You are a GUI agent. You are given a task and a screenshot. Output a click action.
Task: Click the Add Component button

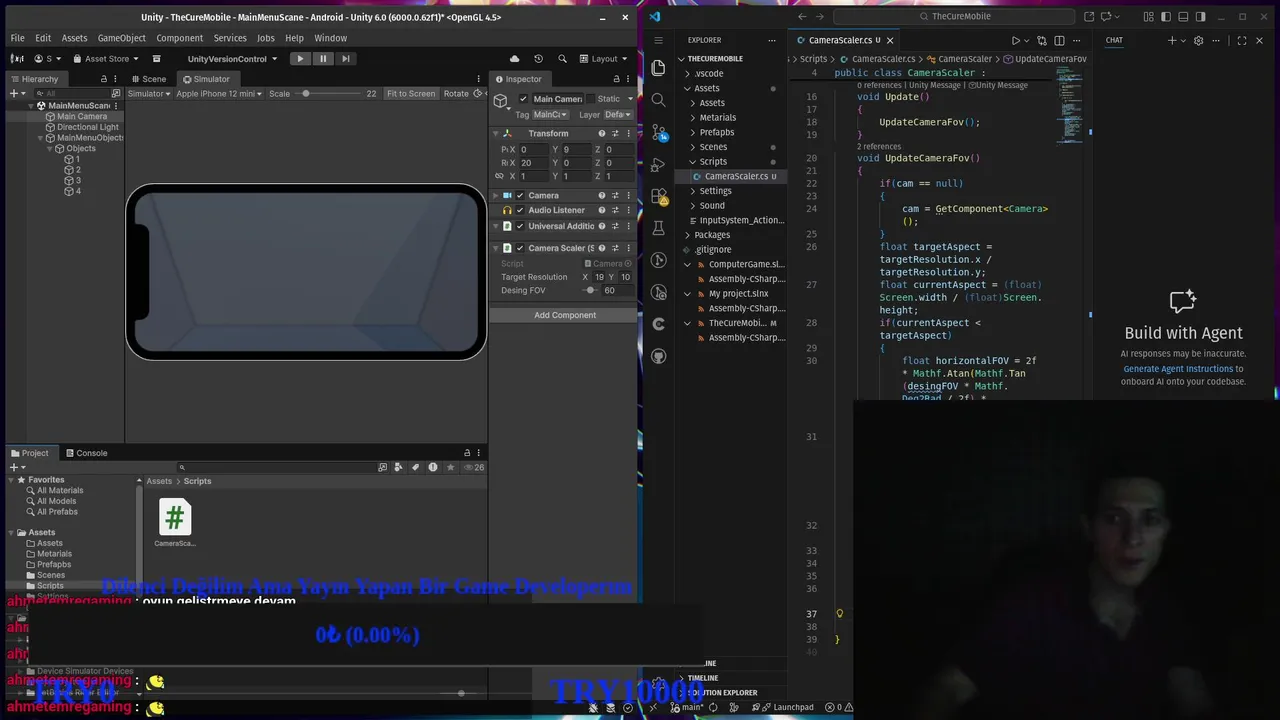point(565,315)
